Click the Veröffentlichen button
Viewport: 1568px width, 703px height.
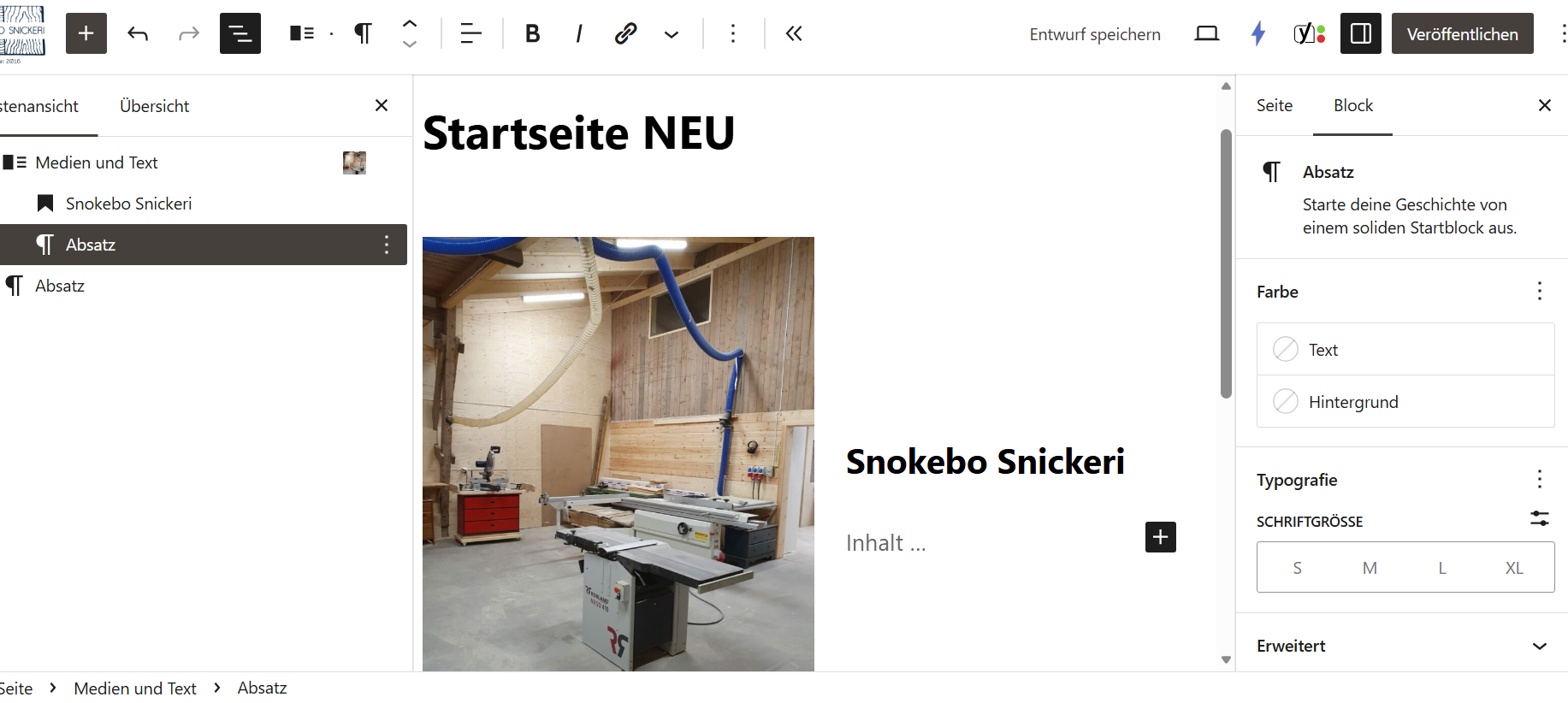tap(1462, 33)
